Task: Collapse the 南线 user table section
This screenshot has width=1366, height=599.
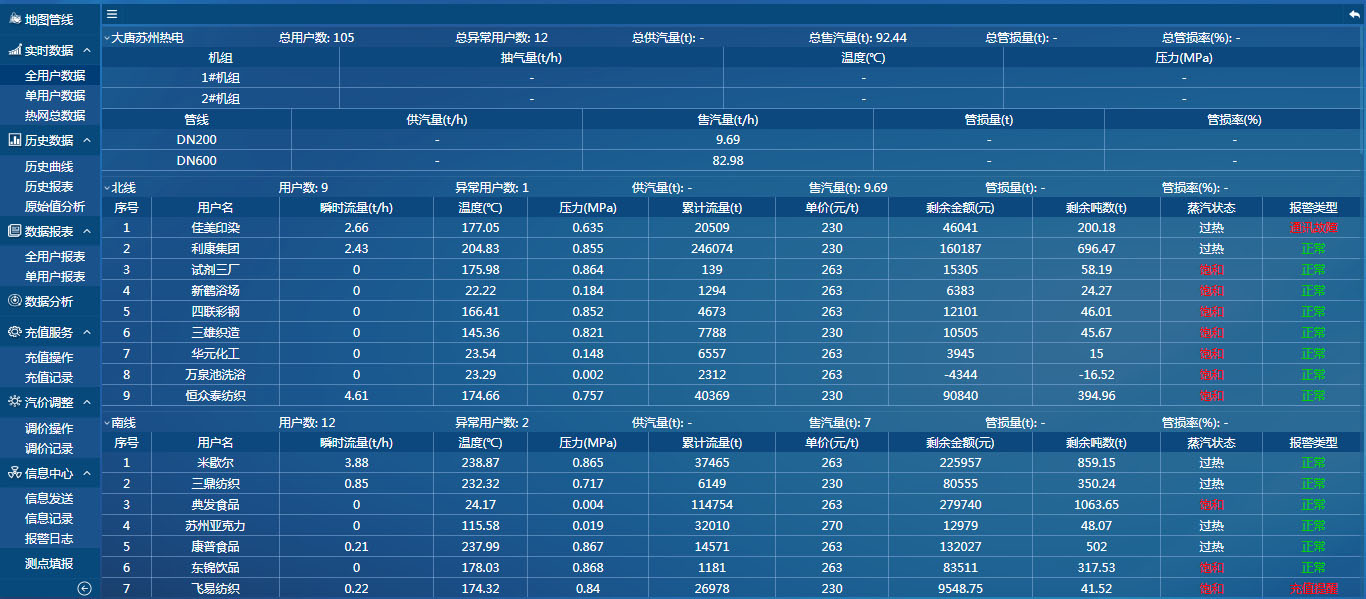Action: (107, 423)
